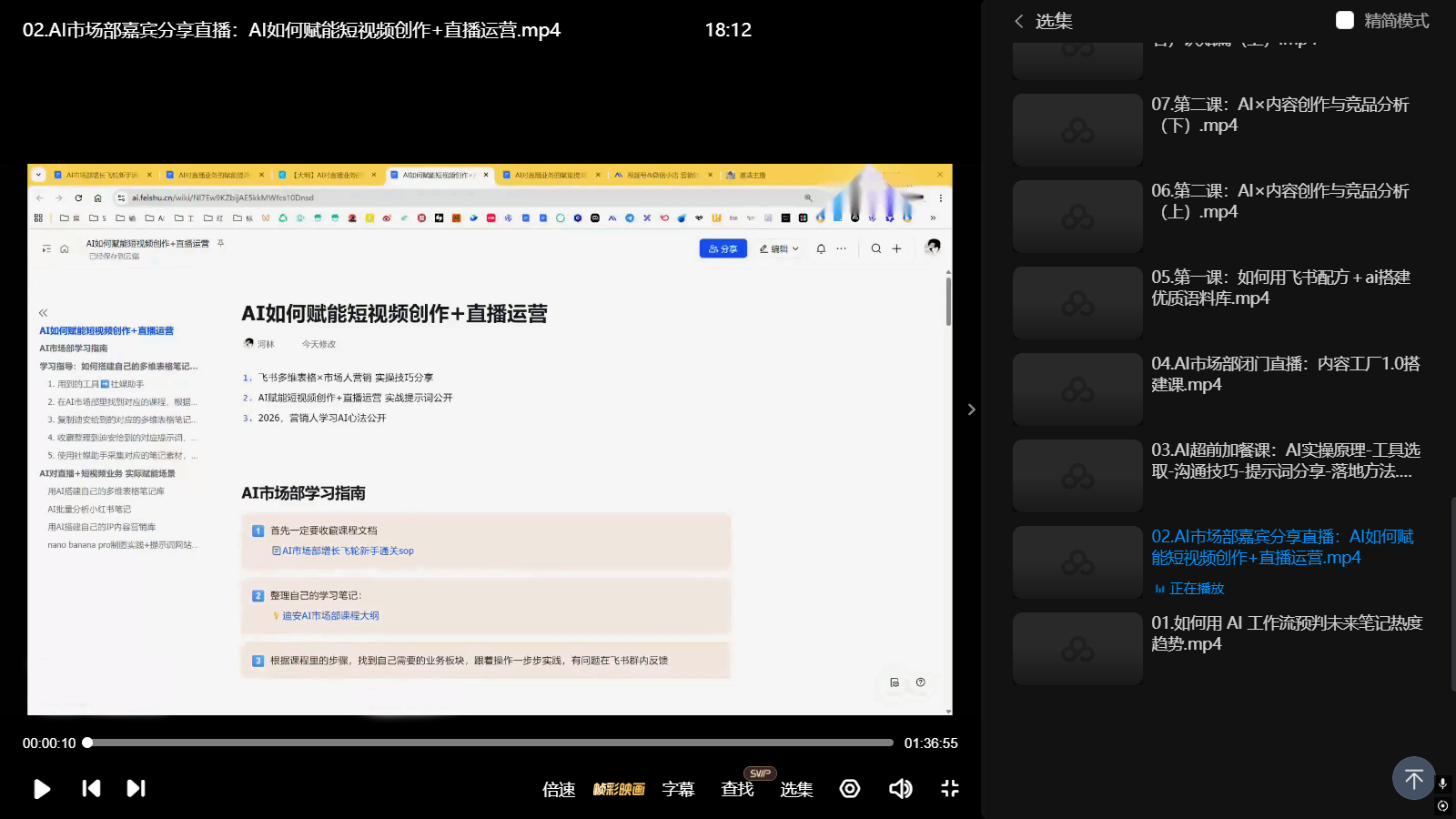Toggle the 选集 episode list
This screenshot has height=819, width=1456.
tap(796, 789)
